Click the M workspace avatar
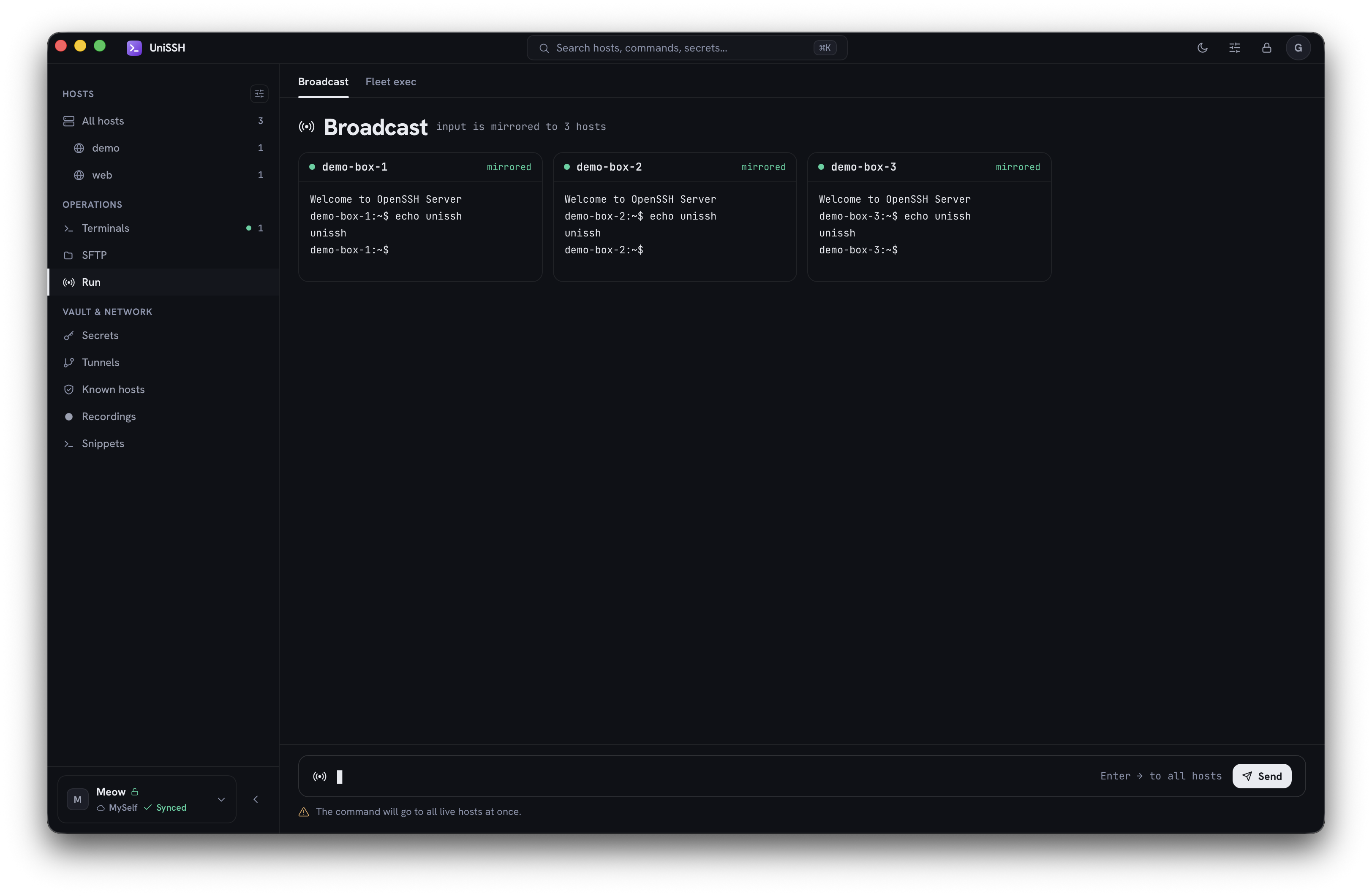The height and width of the screenshot is (896, 1372). pyautogui.click(x=77, y=799)
